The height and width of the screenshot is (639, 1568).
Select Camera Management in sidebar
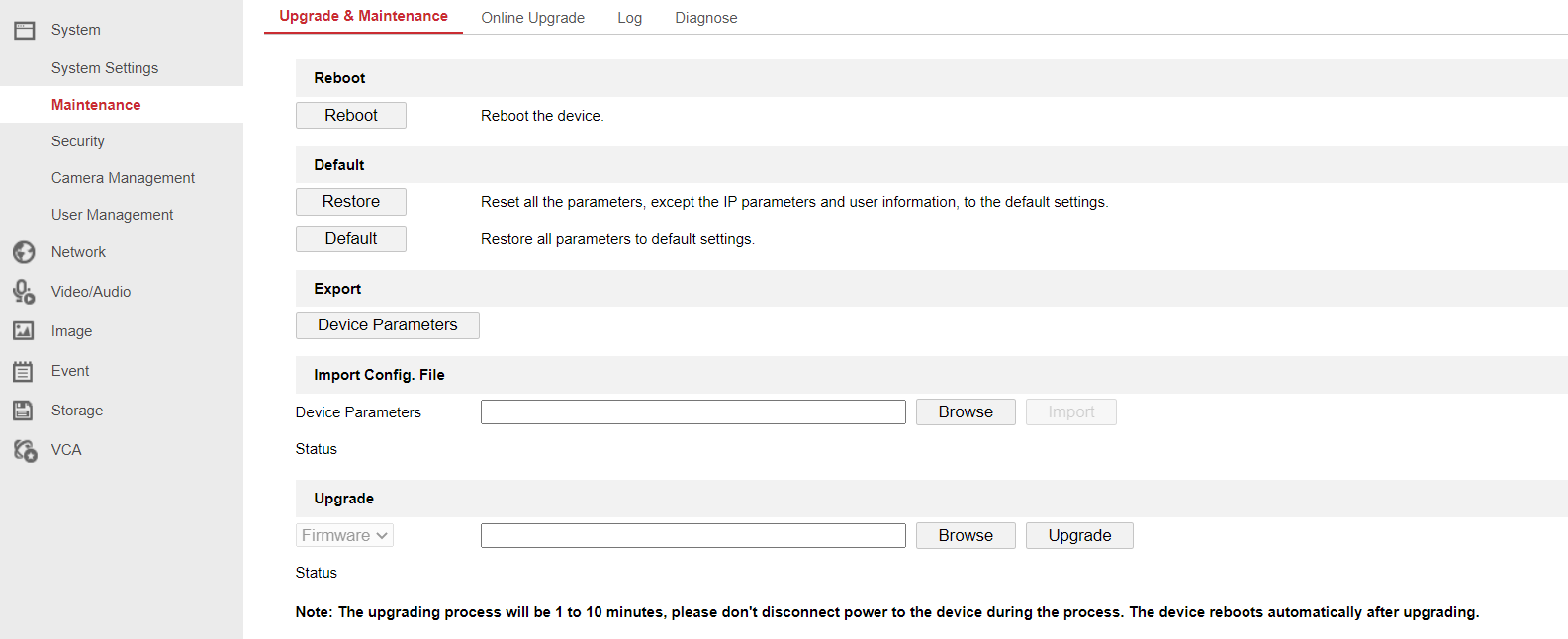point(123,178)
